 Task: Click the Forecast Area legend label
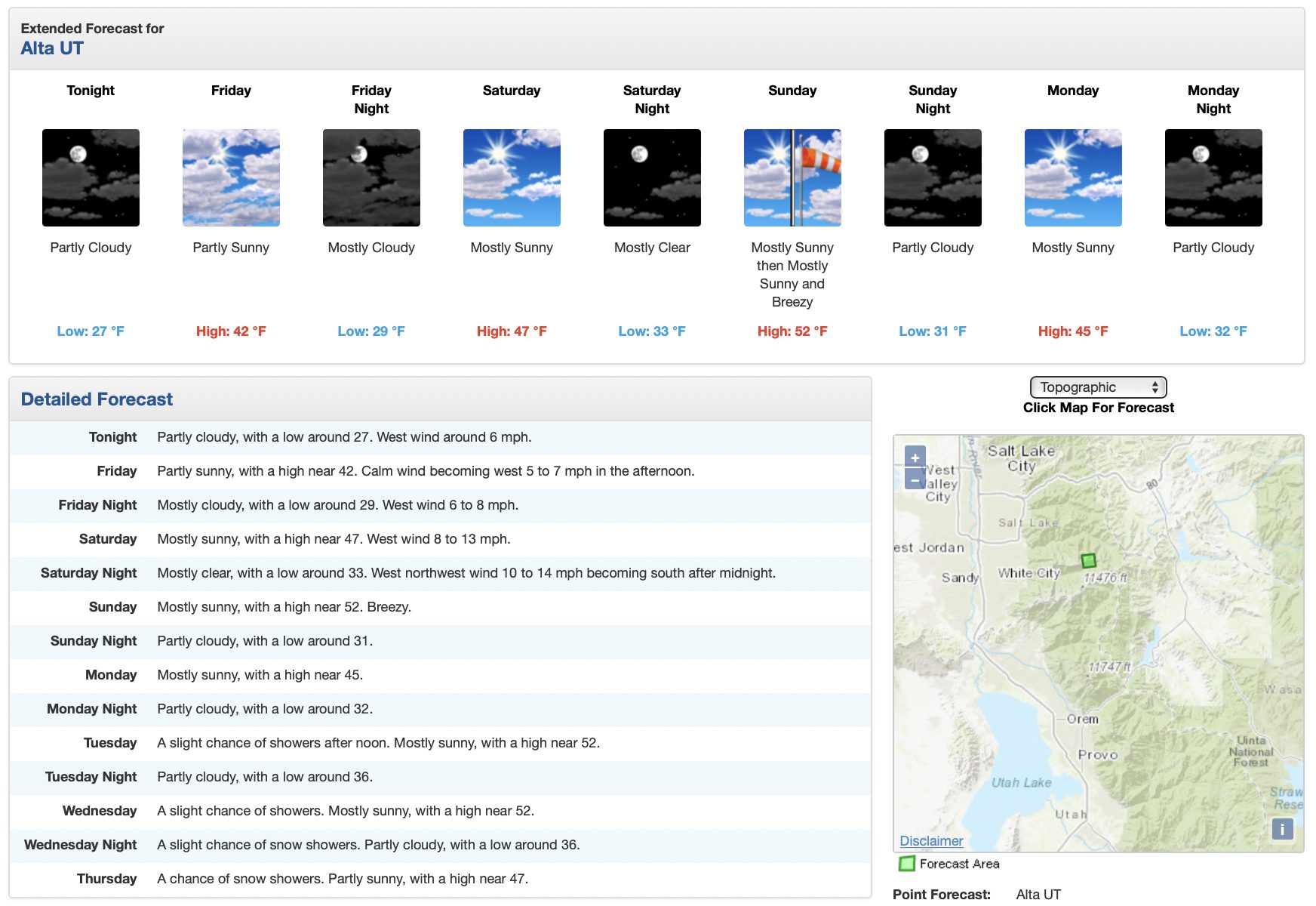[959, 864]
